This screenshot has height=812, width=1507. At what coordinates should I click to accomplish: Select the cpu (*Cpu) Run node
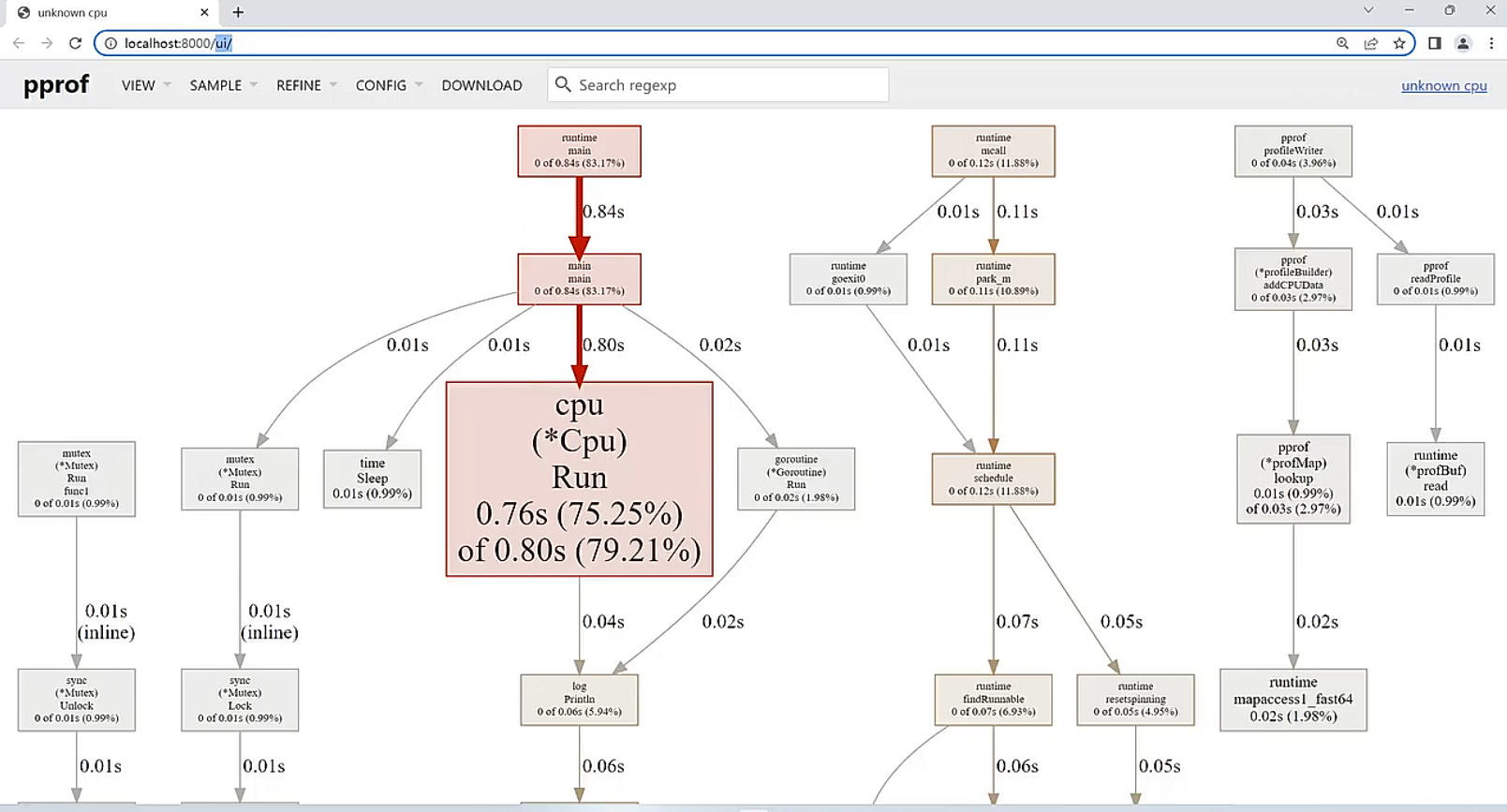pyautogui.click(x=579, y=479)
